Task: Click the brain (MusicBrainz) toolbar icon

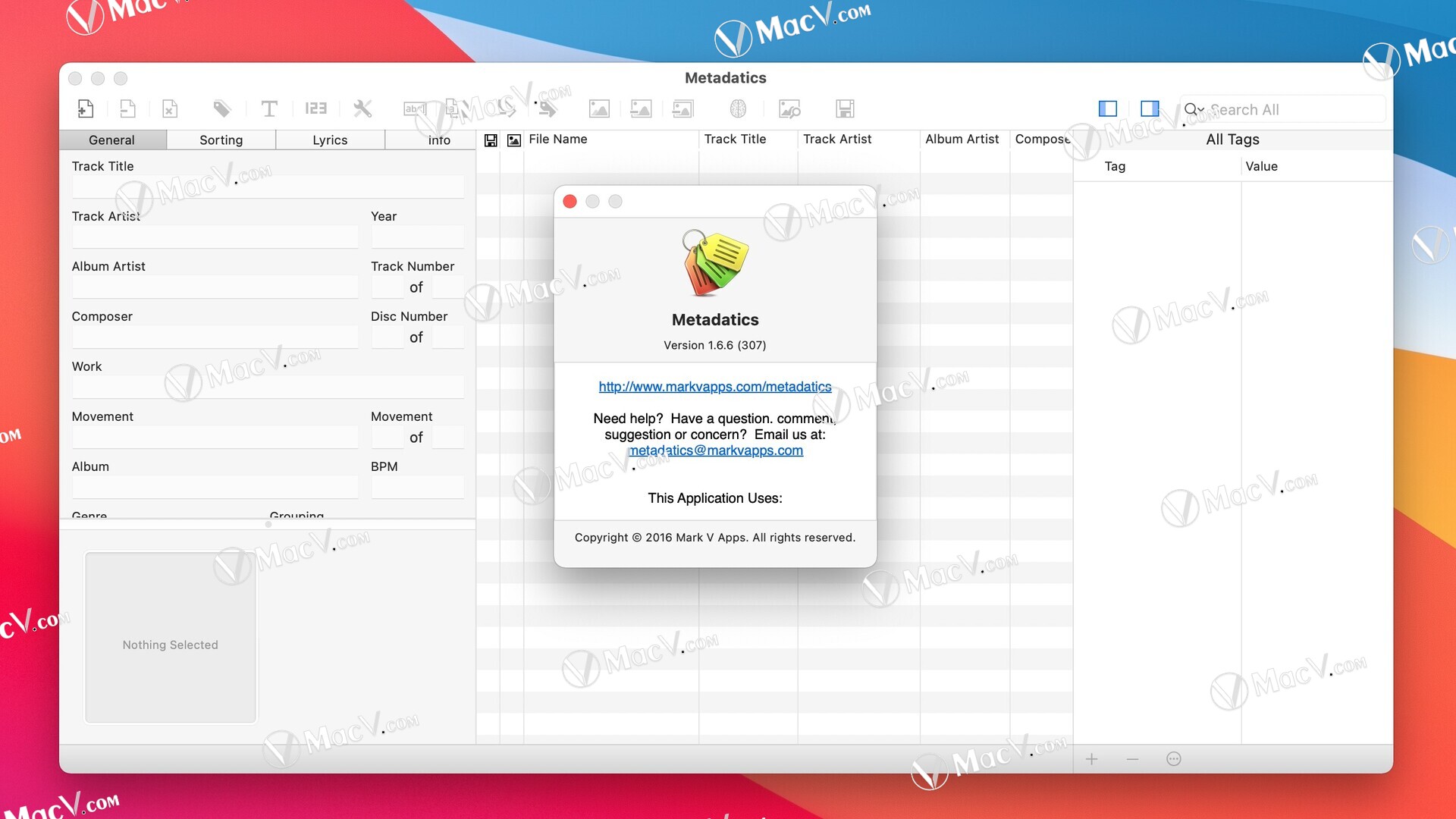Action: [x=738, y=109]
